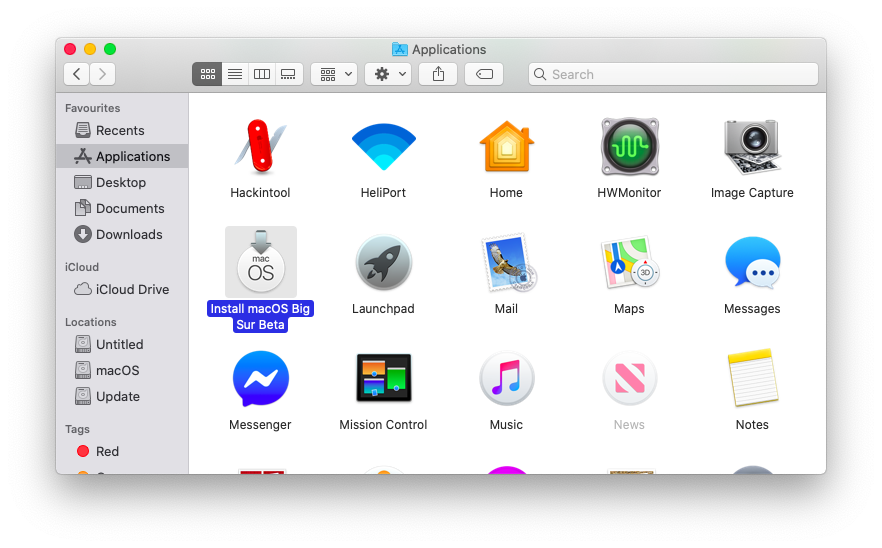This screenshot has width=882, height=548.
Task: Open iCloud Drive in the sidebar
Action: 122,289
